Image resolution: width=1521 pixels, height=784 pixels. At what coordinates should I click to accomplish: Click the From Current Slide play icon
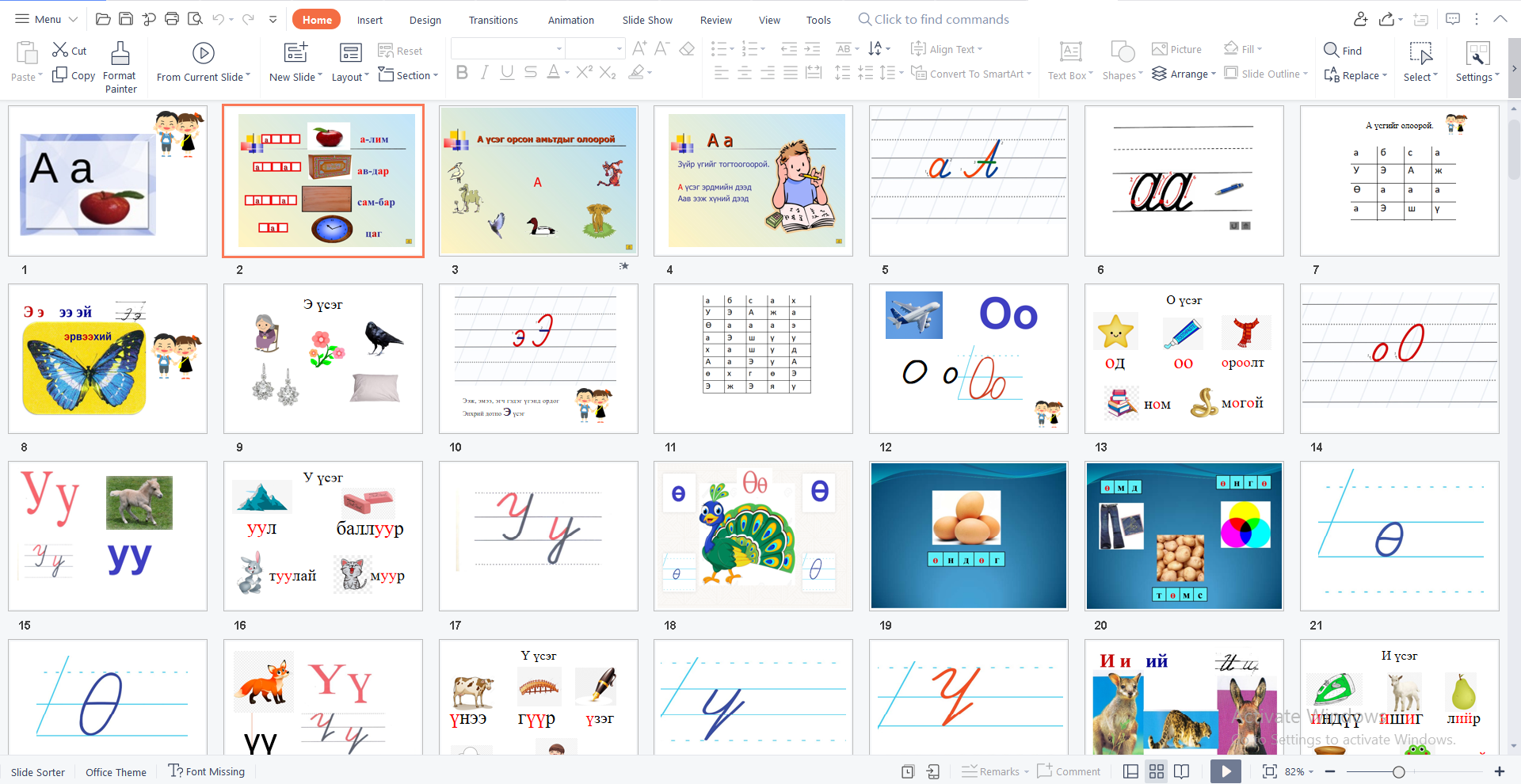click(203, 53)
